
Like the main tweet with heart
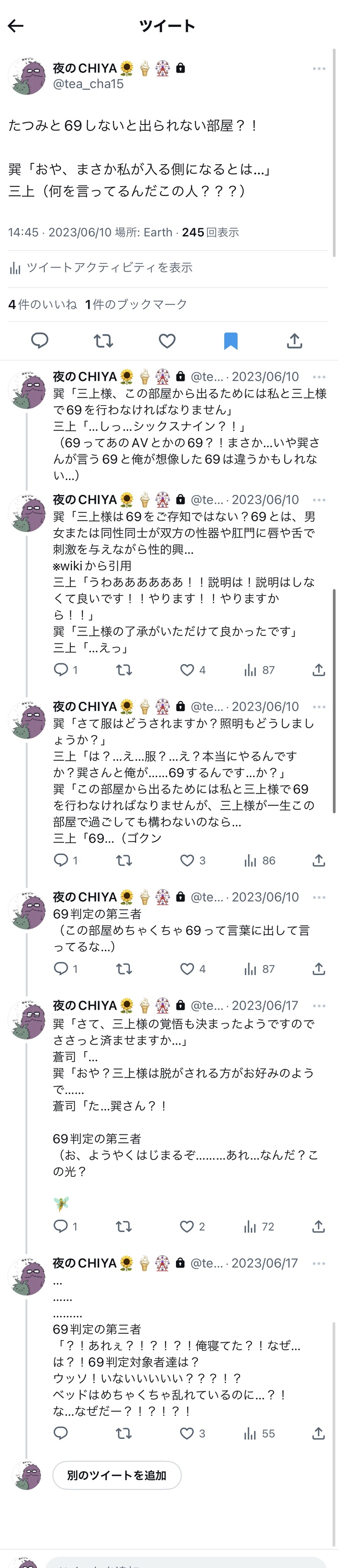(x=167, y=341)
